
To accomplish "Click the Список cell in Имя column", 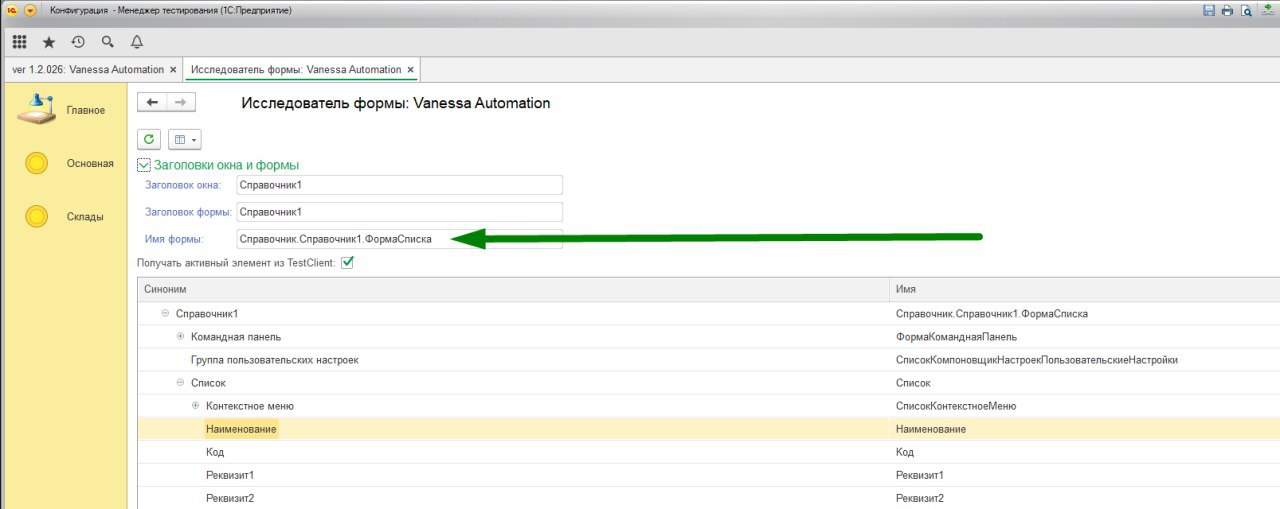I will click(1084, 383).
